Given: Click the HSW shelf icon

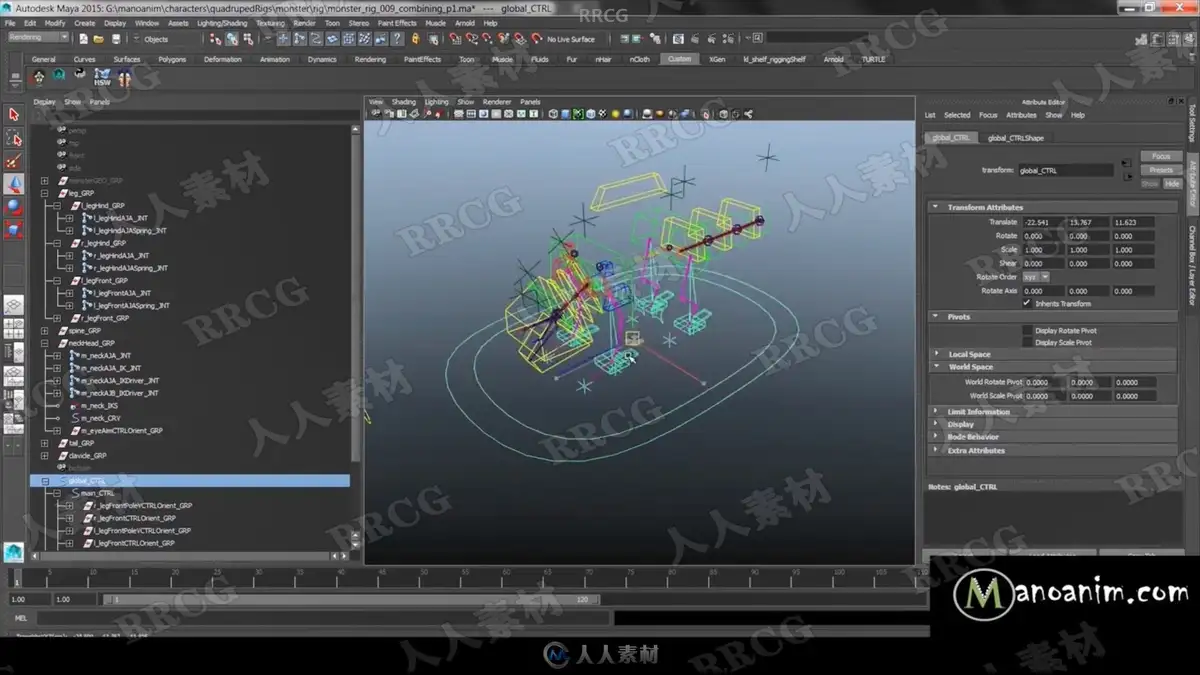Looking at the screenshot, I should (102, 77).
